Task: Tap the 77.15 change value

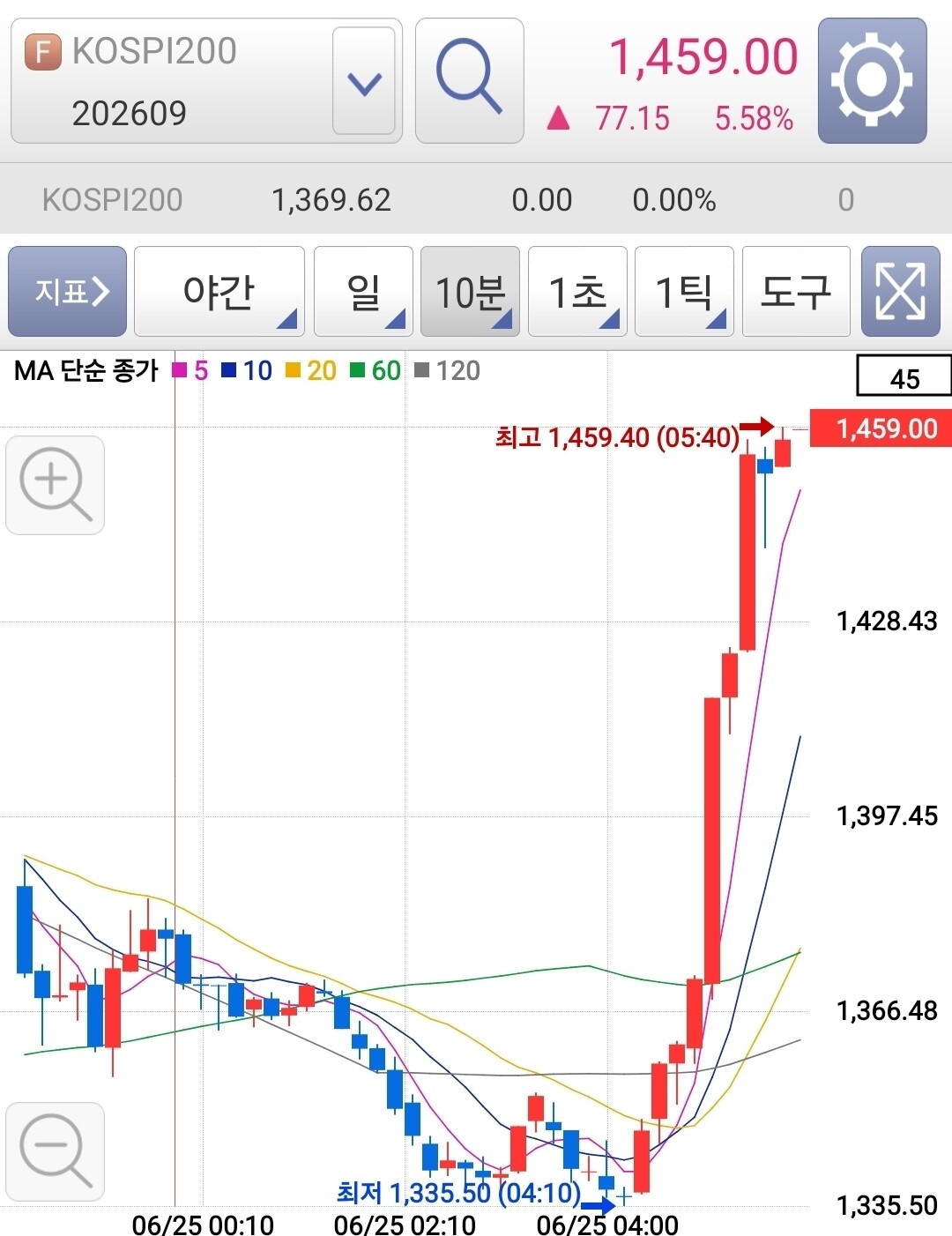Action: click(632, 118)
